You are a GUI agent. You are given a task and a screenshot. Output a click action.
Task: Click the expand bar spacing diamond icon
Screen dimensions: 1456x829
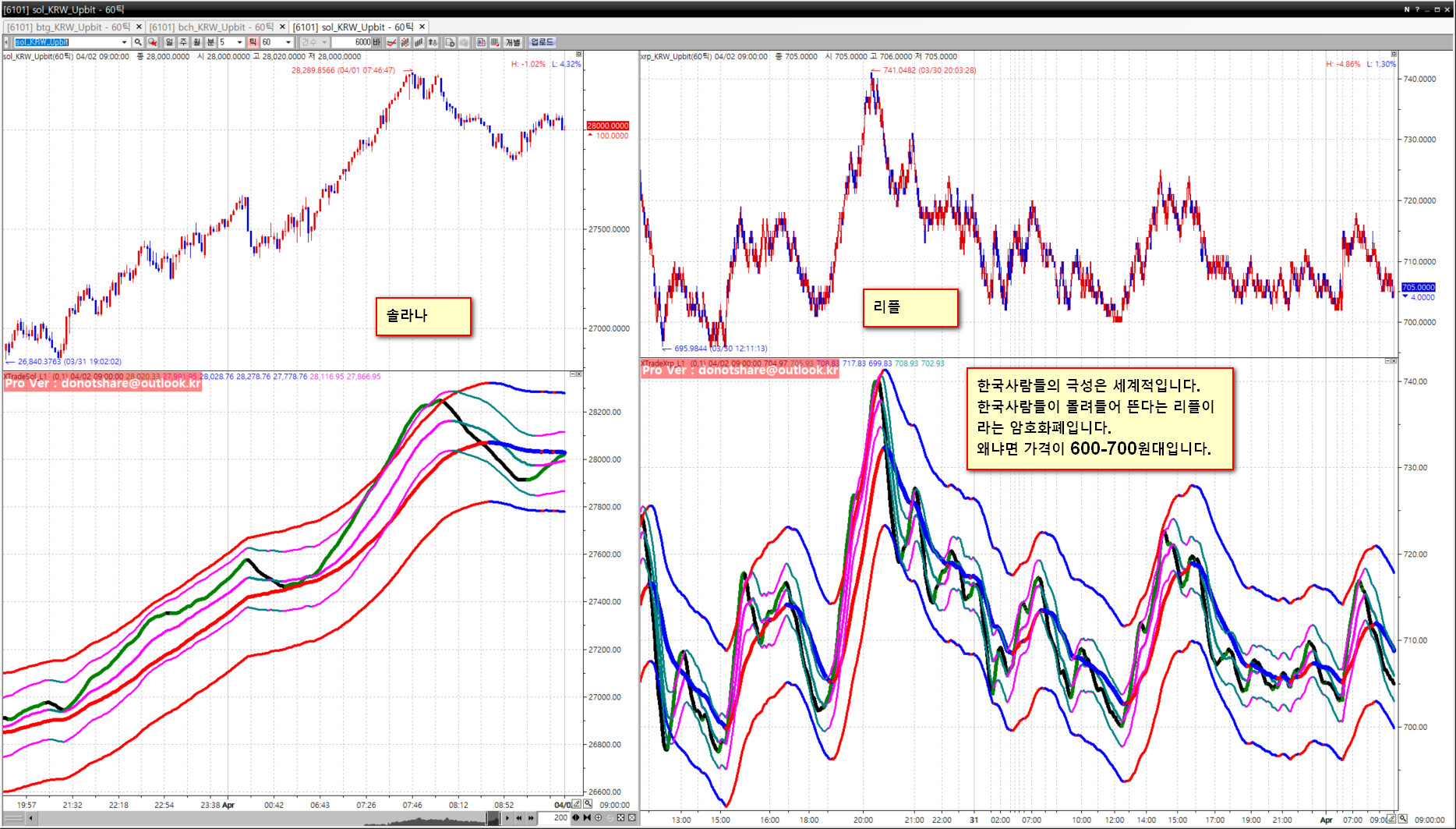(x=576, y=818)
